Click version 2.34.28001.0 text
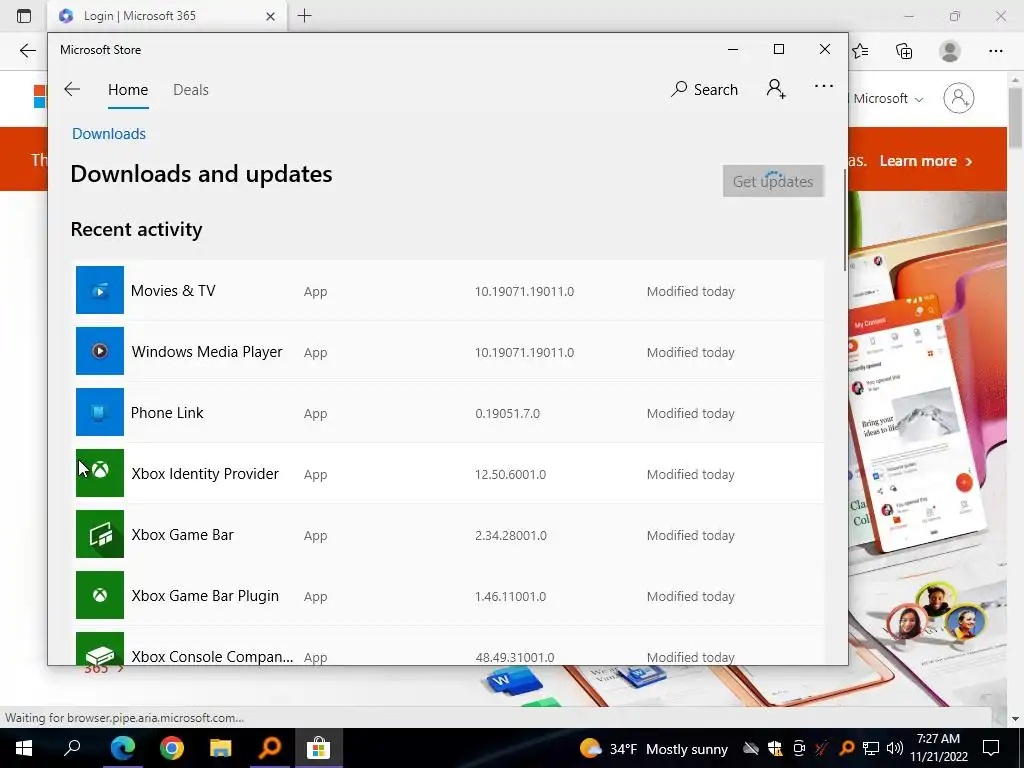The image size is (1024, 768). click(x=513, y=536)
